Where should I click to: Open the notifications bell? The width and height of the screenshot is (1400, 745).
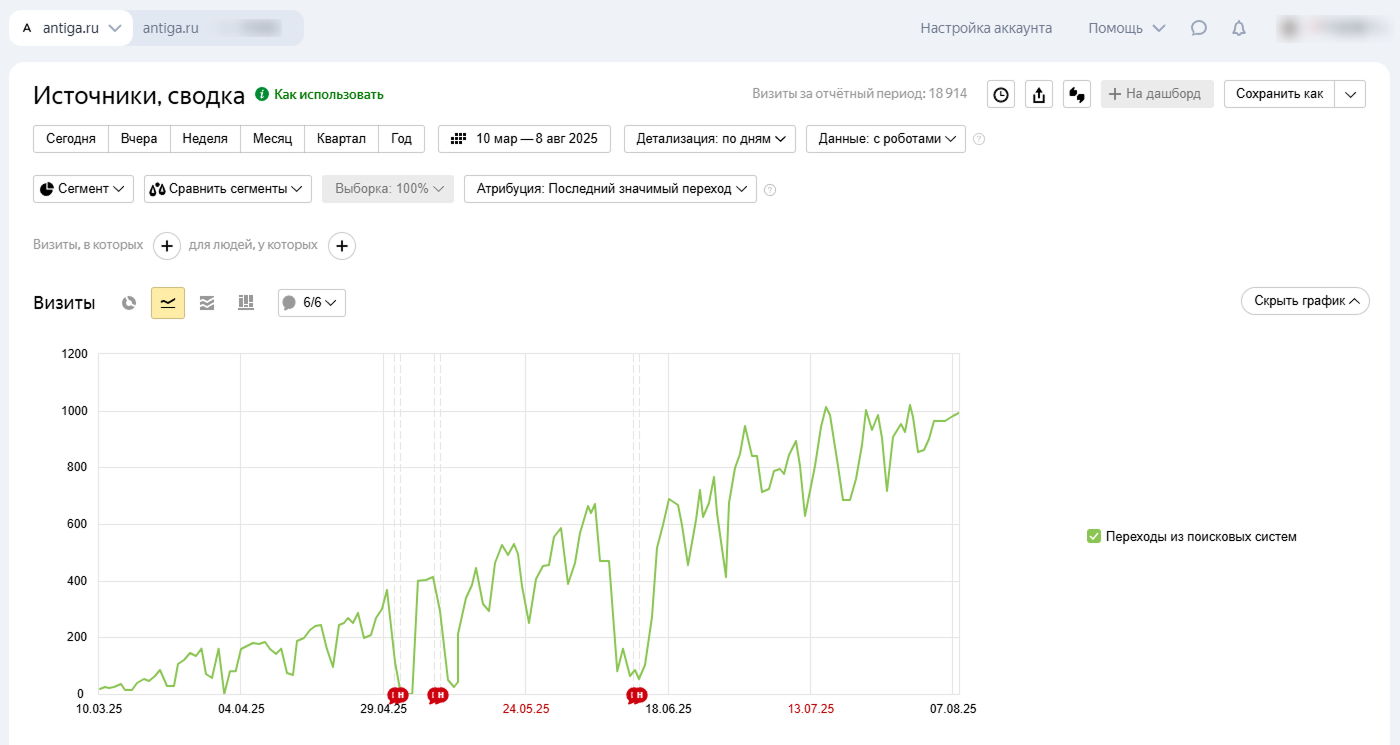click(1239, 28)
